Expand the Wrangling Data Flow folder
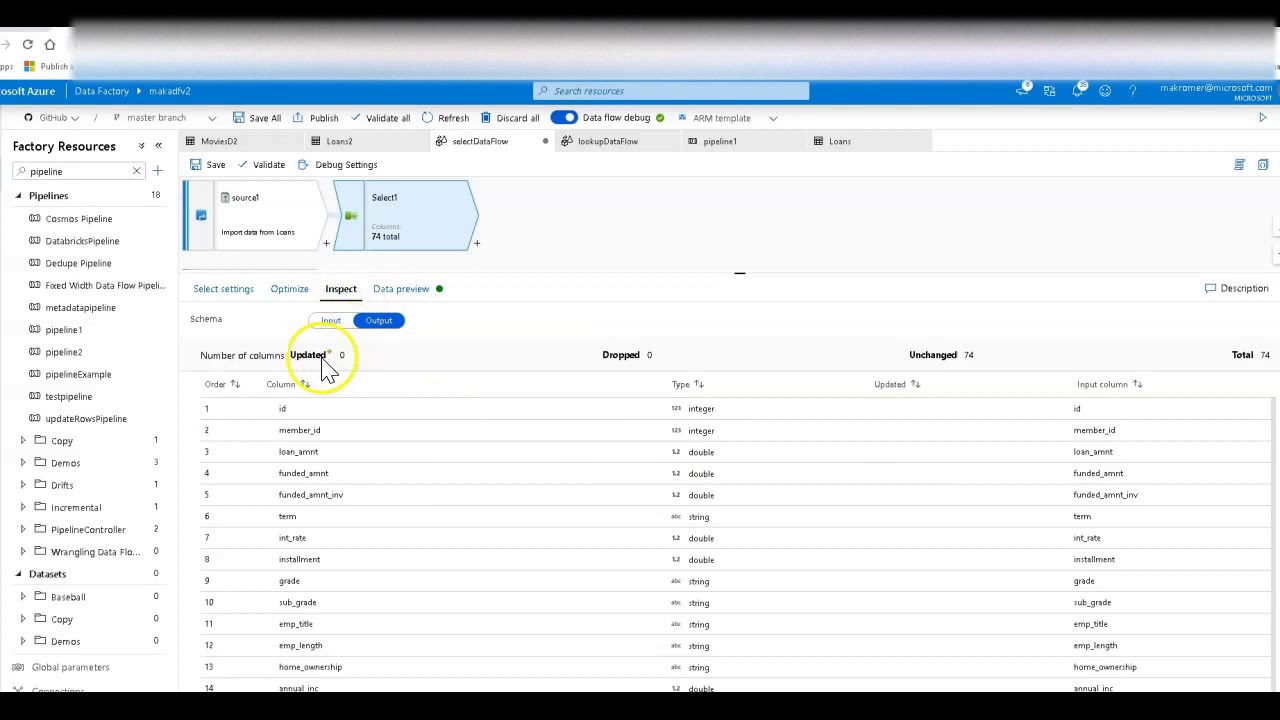1280x720 pixels. click(x=23, y=551)
